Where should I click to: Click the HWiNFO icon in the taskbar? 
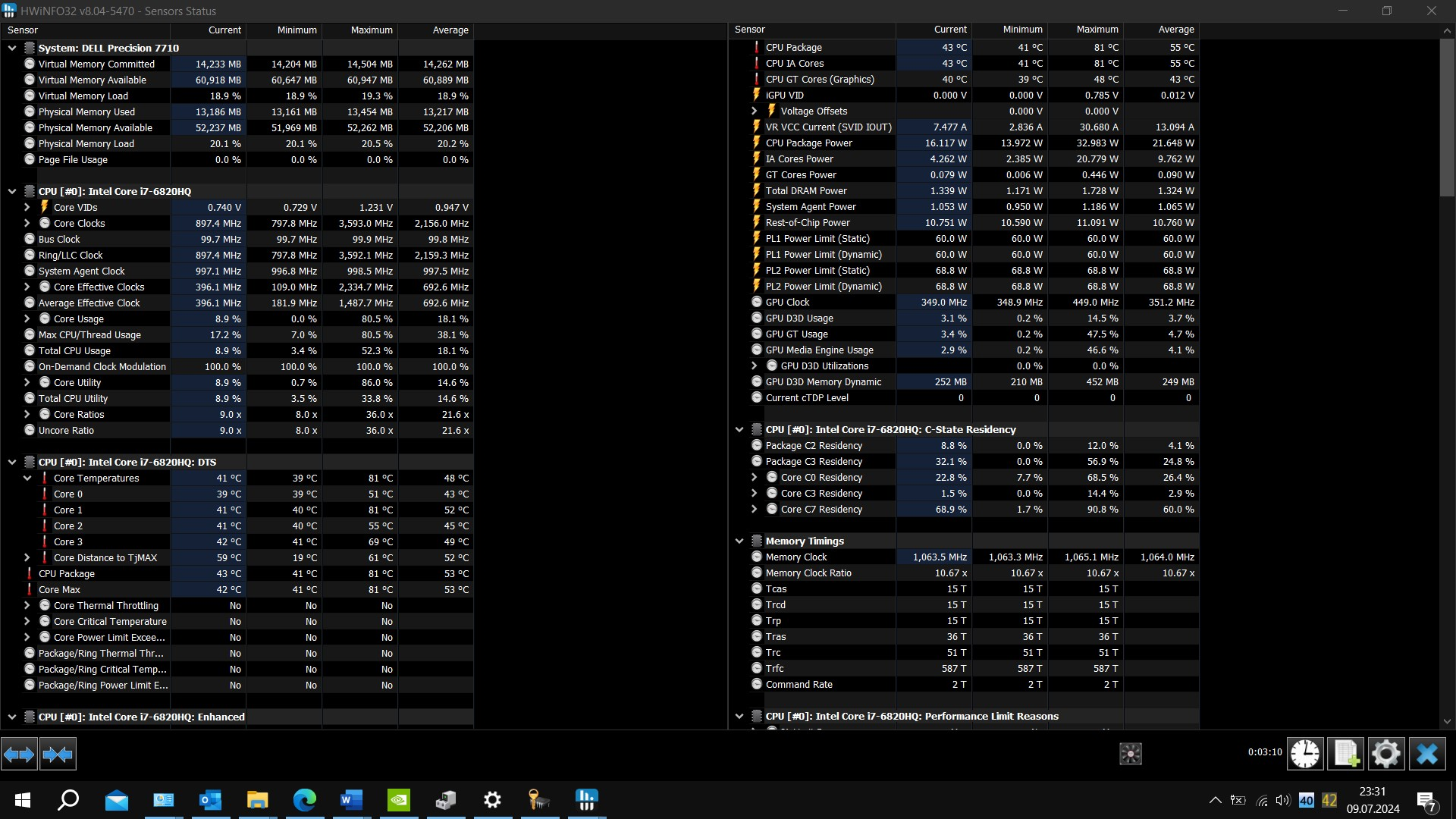[586, 800]
